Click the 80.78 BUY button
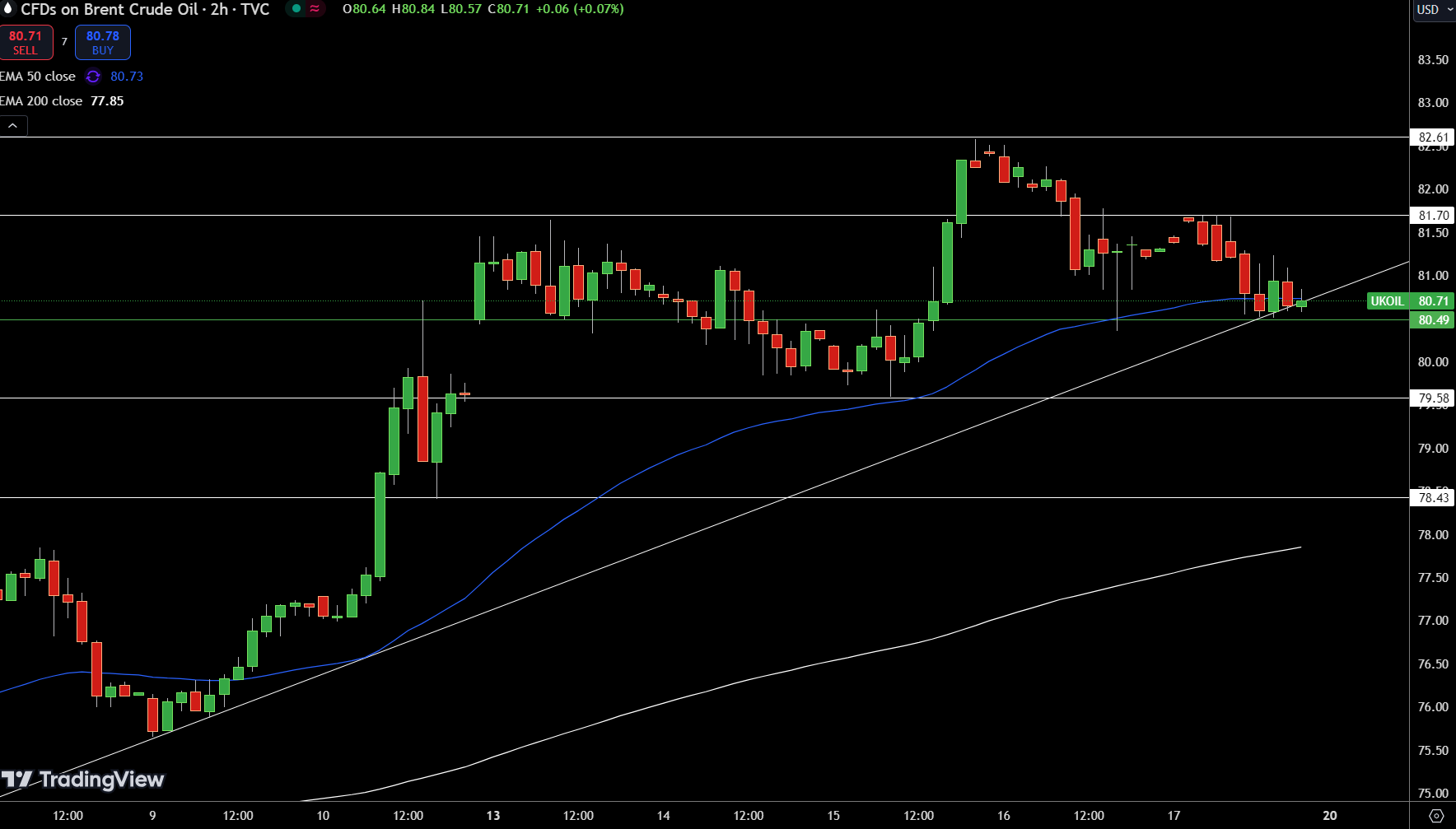The width and height of the screenshot is (1456, 829). pos(103,43)
